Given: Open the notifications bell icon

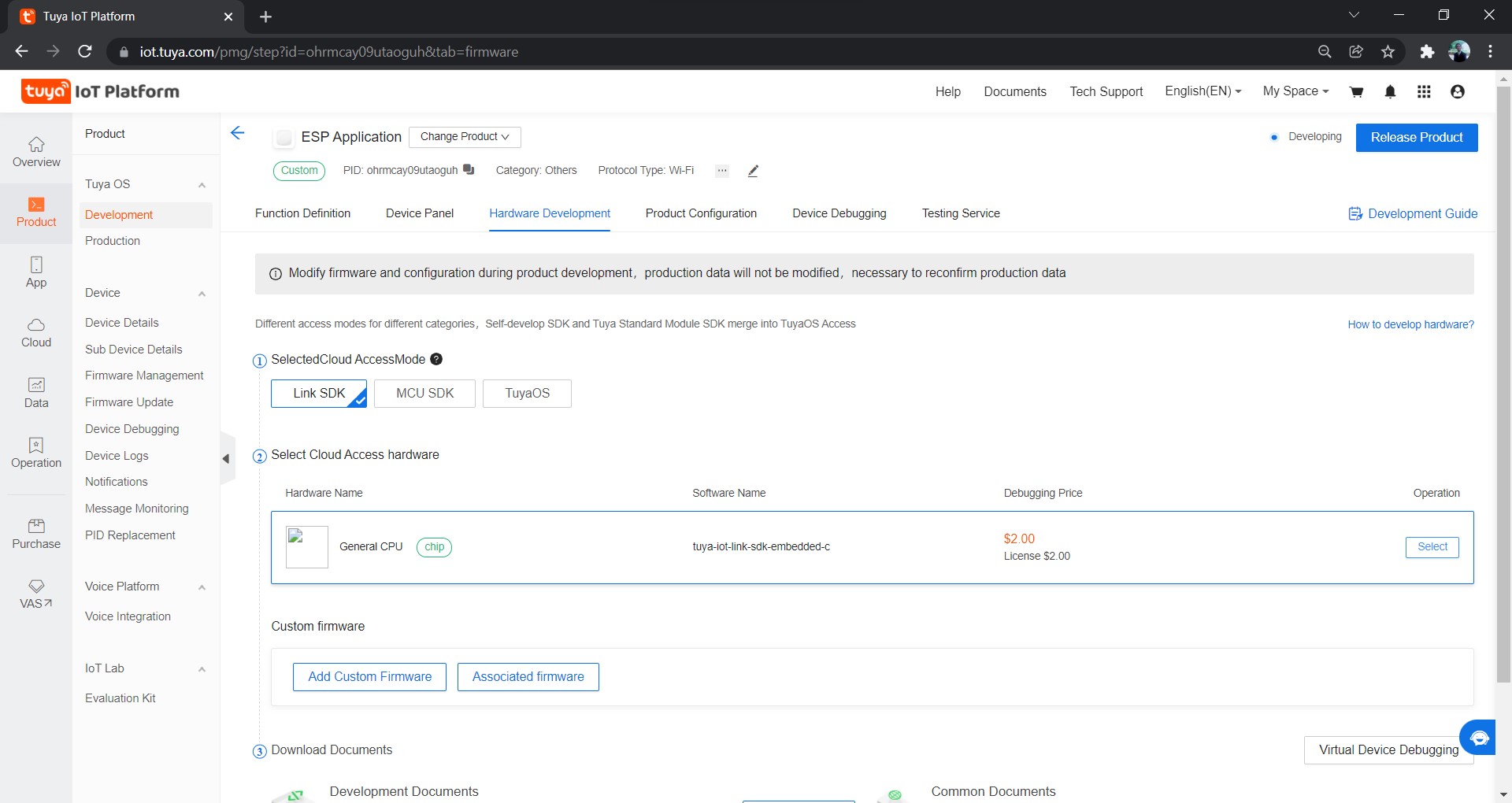Looking at the screenshot, I should pyautogui.click(x=1390, y=92).
